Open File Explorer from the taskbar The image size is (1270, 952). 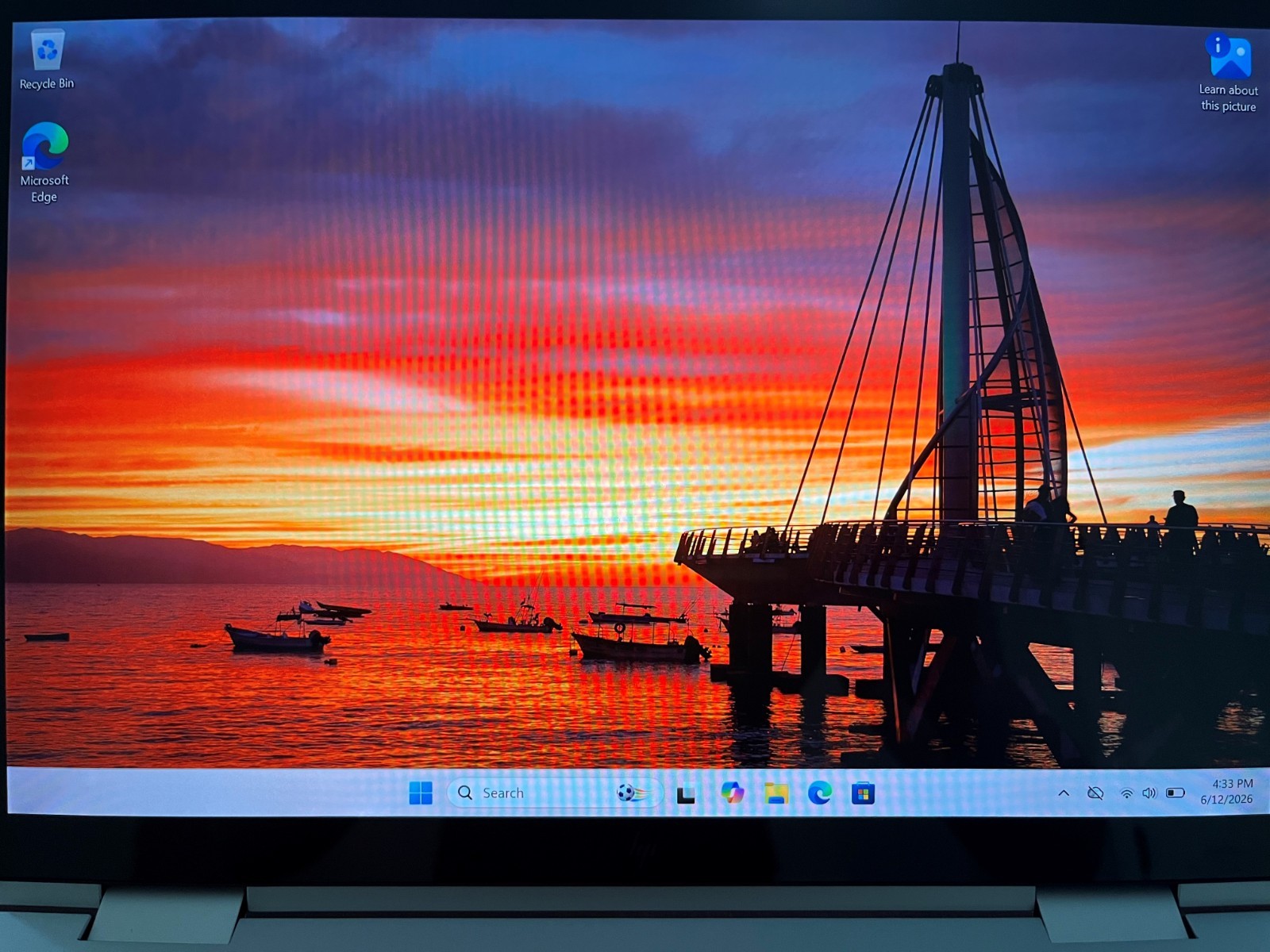coord(776,793)
